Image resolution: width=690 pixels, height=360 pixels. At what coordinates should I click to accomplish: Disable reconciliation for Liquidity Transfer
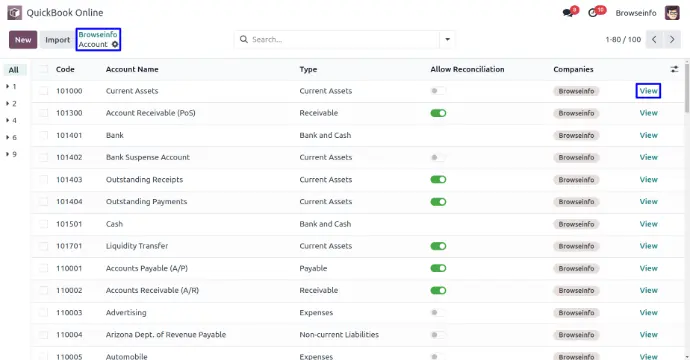[x=438, y=246]
